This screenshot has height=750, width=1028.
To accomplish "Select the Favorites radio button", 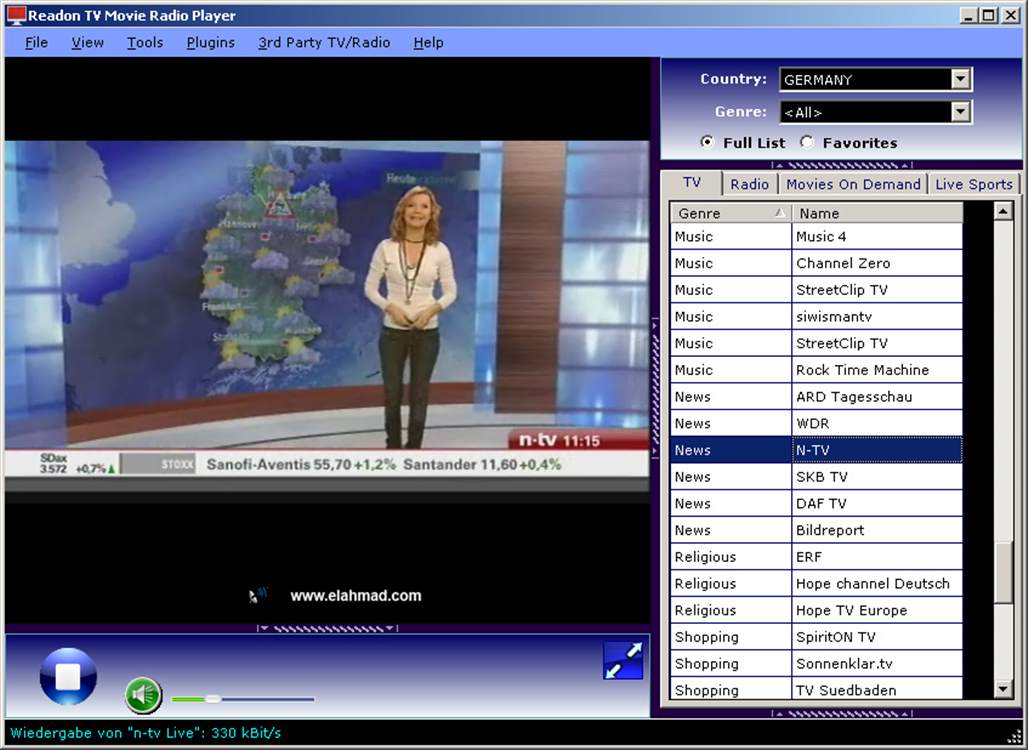I will [x=806, y=142].
